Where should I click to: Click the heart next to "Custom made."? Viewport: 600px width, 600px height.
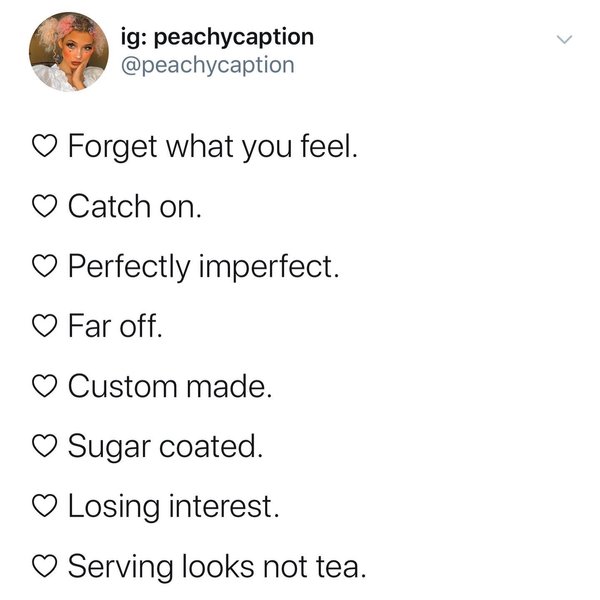[x=46, y=387]
